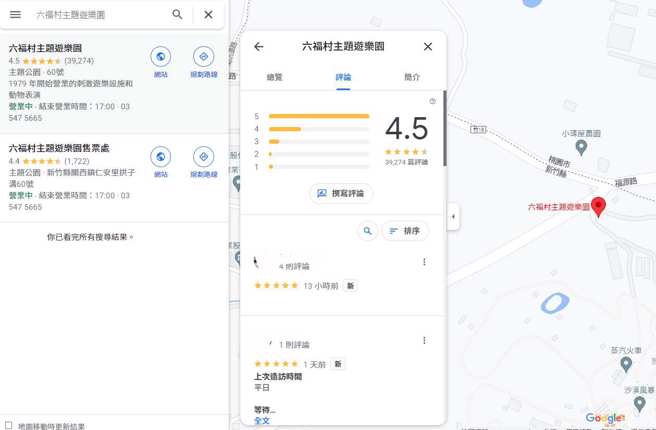Switch to the 評論 tab
Image resolution: width=656 pixels, height=430 pixels.
[x=343, y=77]
